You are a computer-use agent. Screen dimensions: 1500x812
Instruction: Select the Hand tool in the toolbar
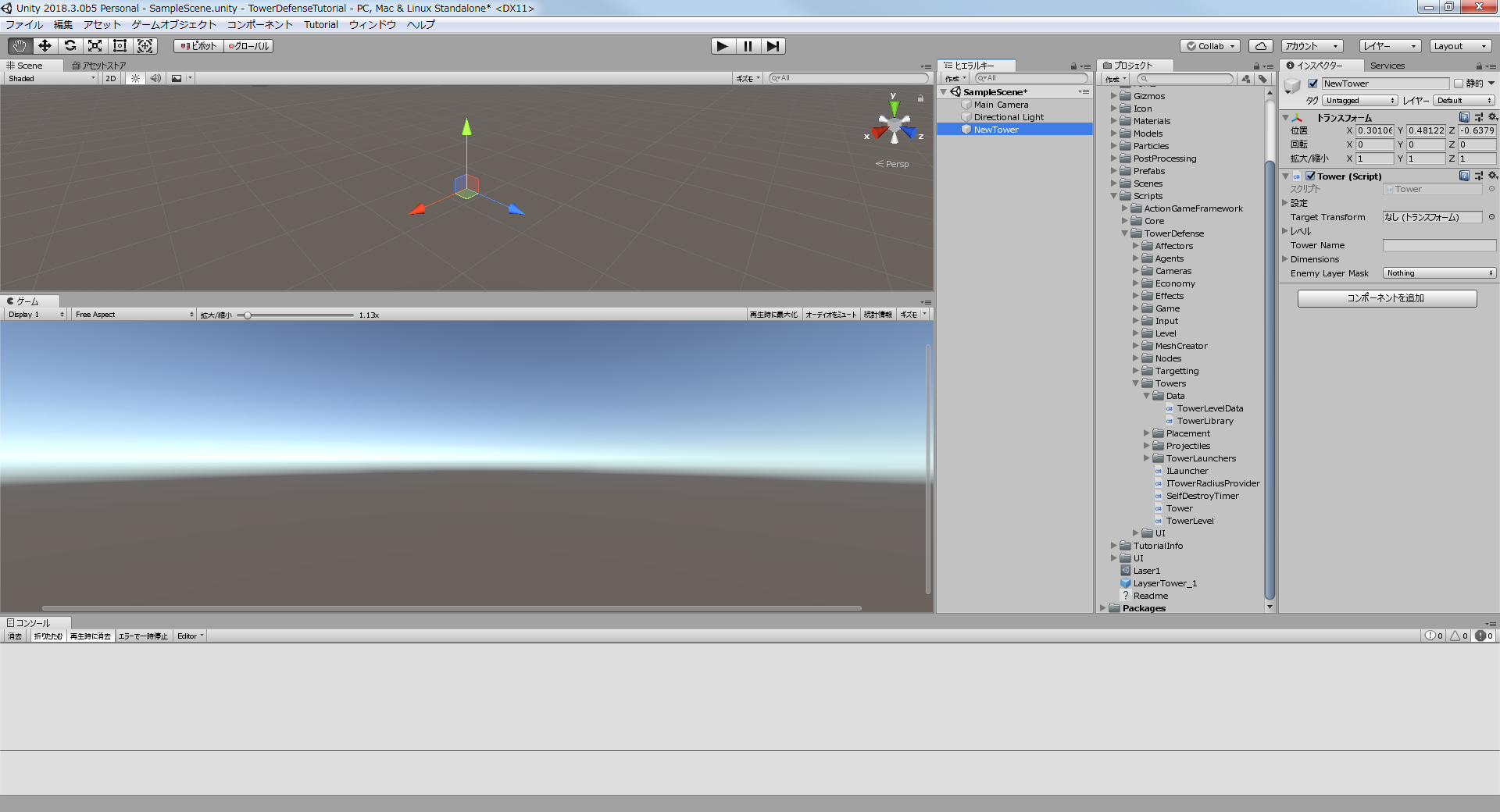pos(20,46)
